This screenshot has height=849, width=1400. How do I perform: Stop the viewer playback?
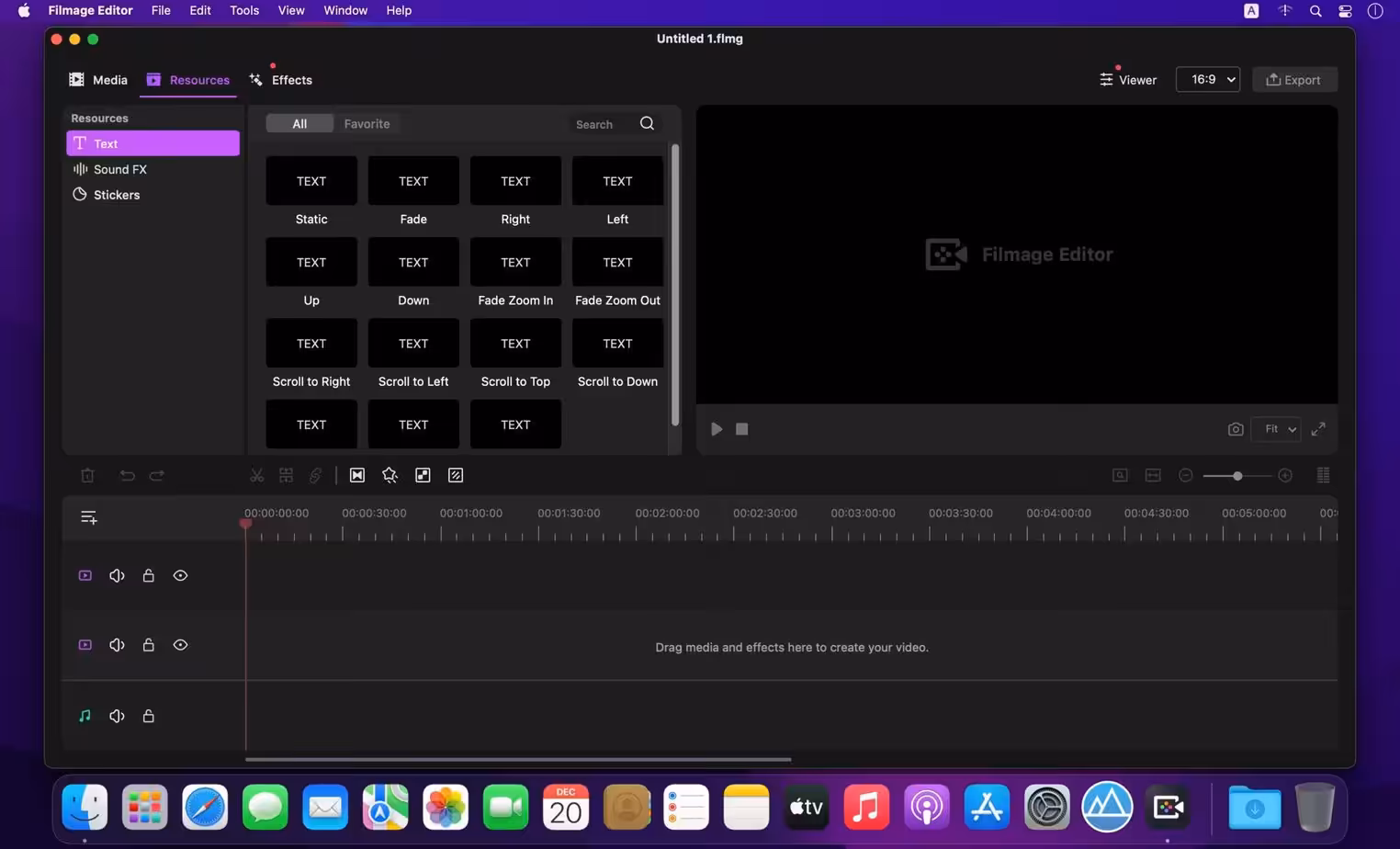742,429
